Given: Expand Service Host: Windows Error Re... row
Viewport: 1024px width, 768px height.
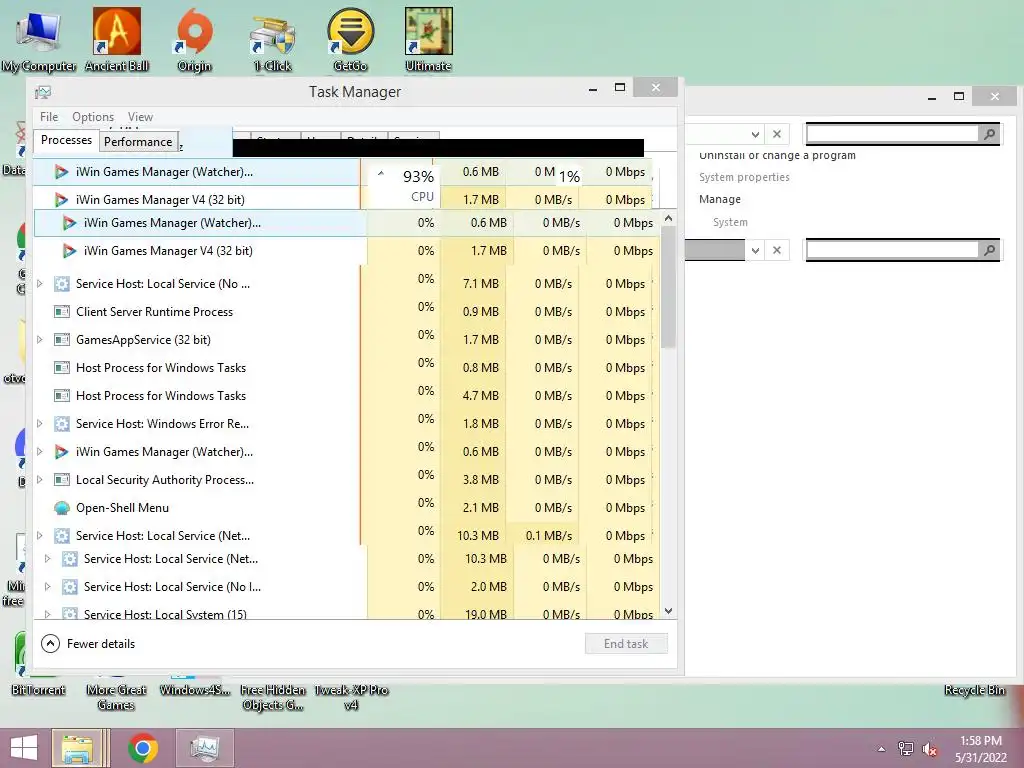Looking at the screenshot, I should coord(40,423).
